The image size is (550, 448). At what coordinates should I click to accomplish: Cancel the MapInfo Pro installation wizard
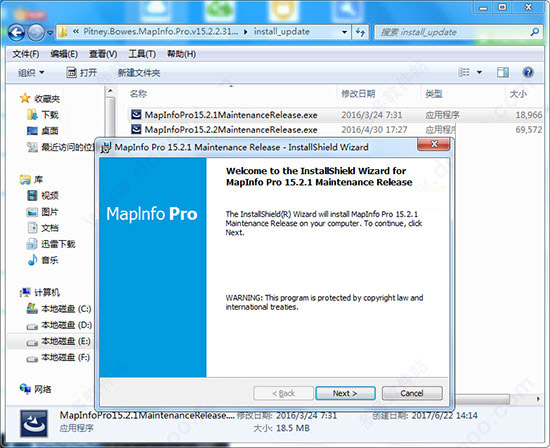412,393
